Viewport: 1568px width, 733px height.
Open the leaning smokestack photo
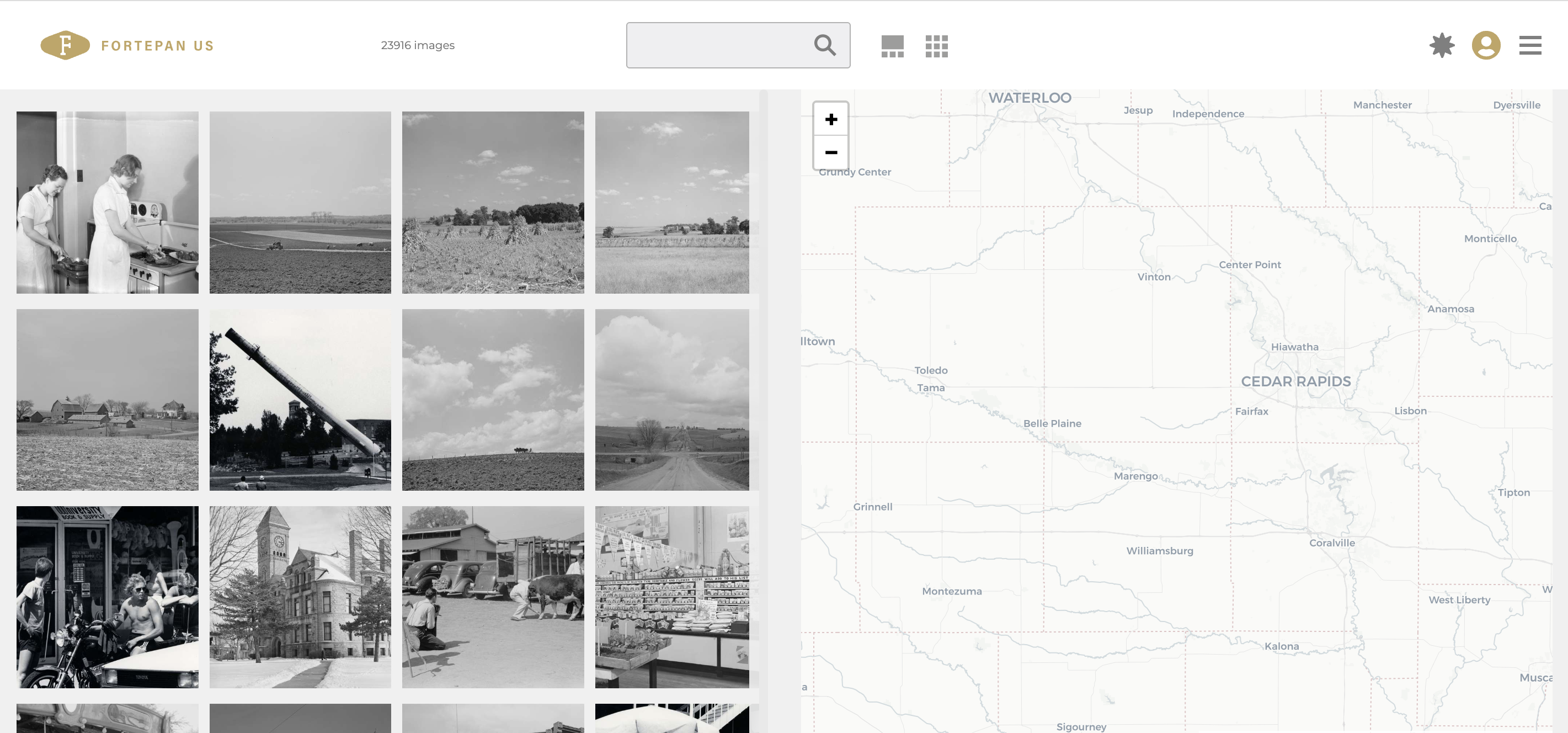pyautogui.click(x=300, y=400)
